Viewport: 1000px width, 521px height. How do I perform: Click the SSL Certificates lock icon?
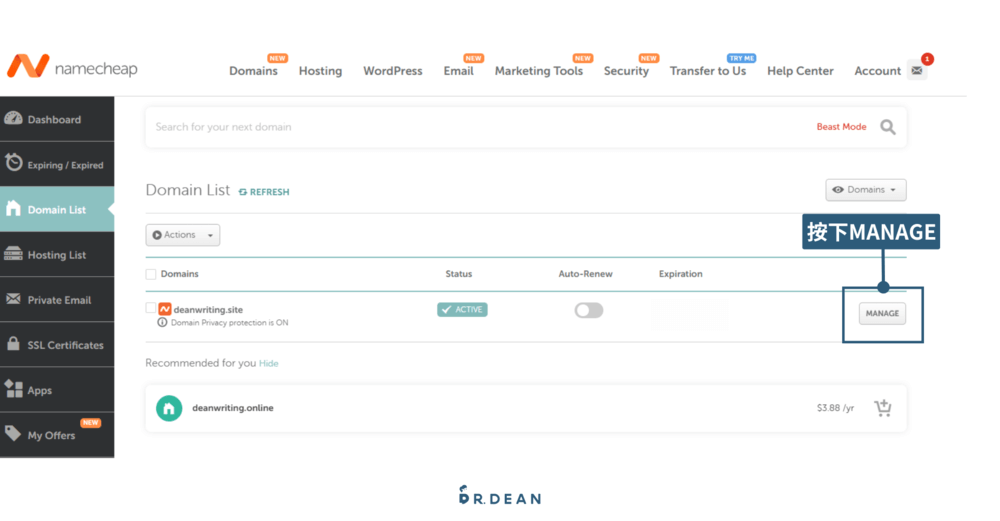click(13, 344)
